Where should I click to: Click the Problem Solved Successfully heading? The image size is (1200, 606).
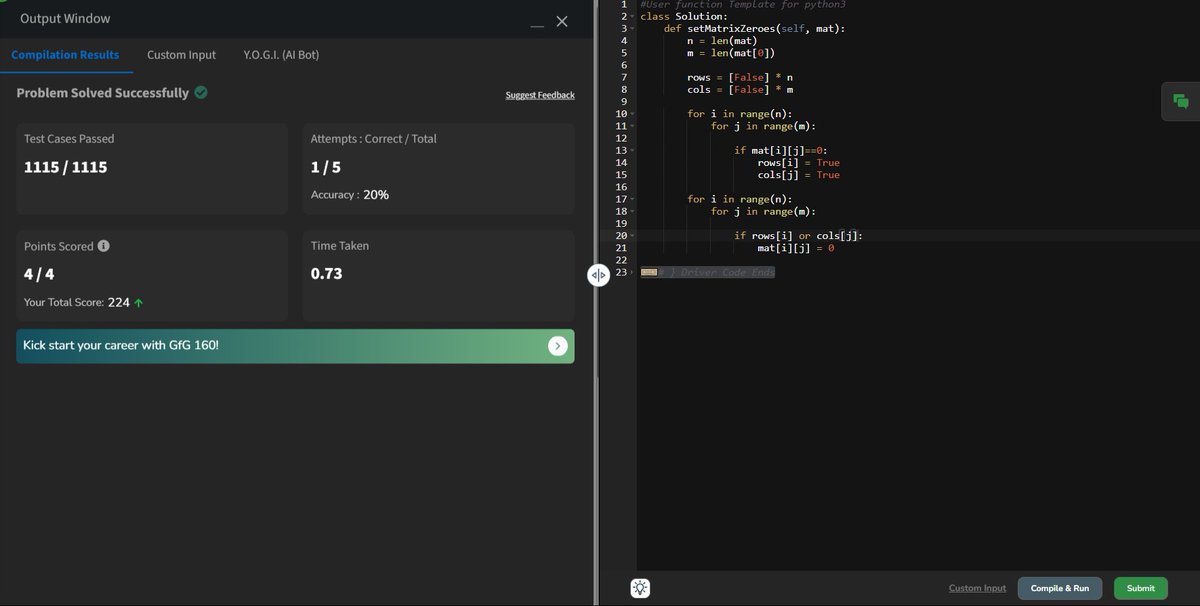click(x=102, y=93)
